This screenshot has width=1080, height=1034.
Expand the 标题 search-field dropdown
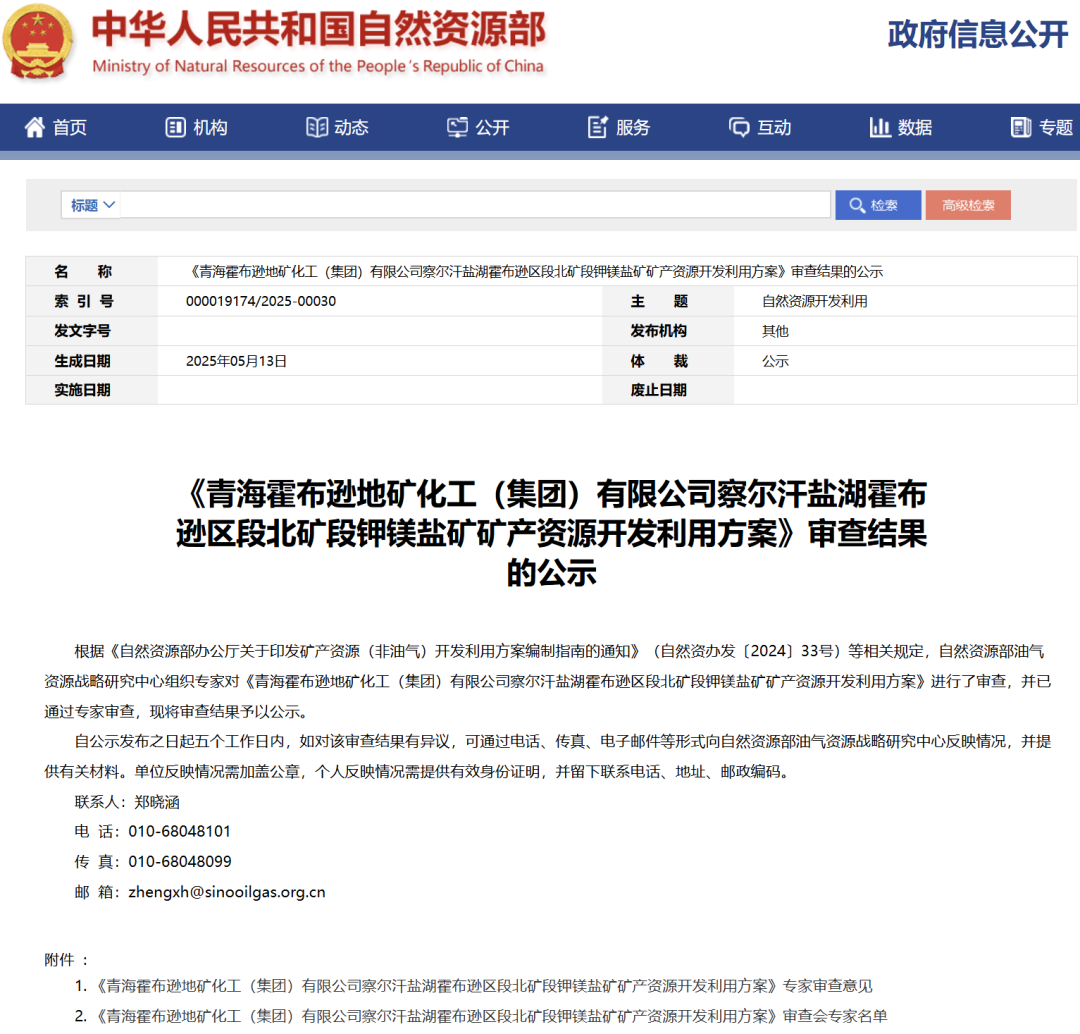92,205
